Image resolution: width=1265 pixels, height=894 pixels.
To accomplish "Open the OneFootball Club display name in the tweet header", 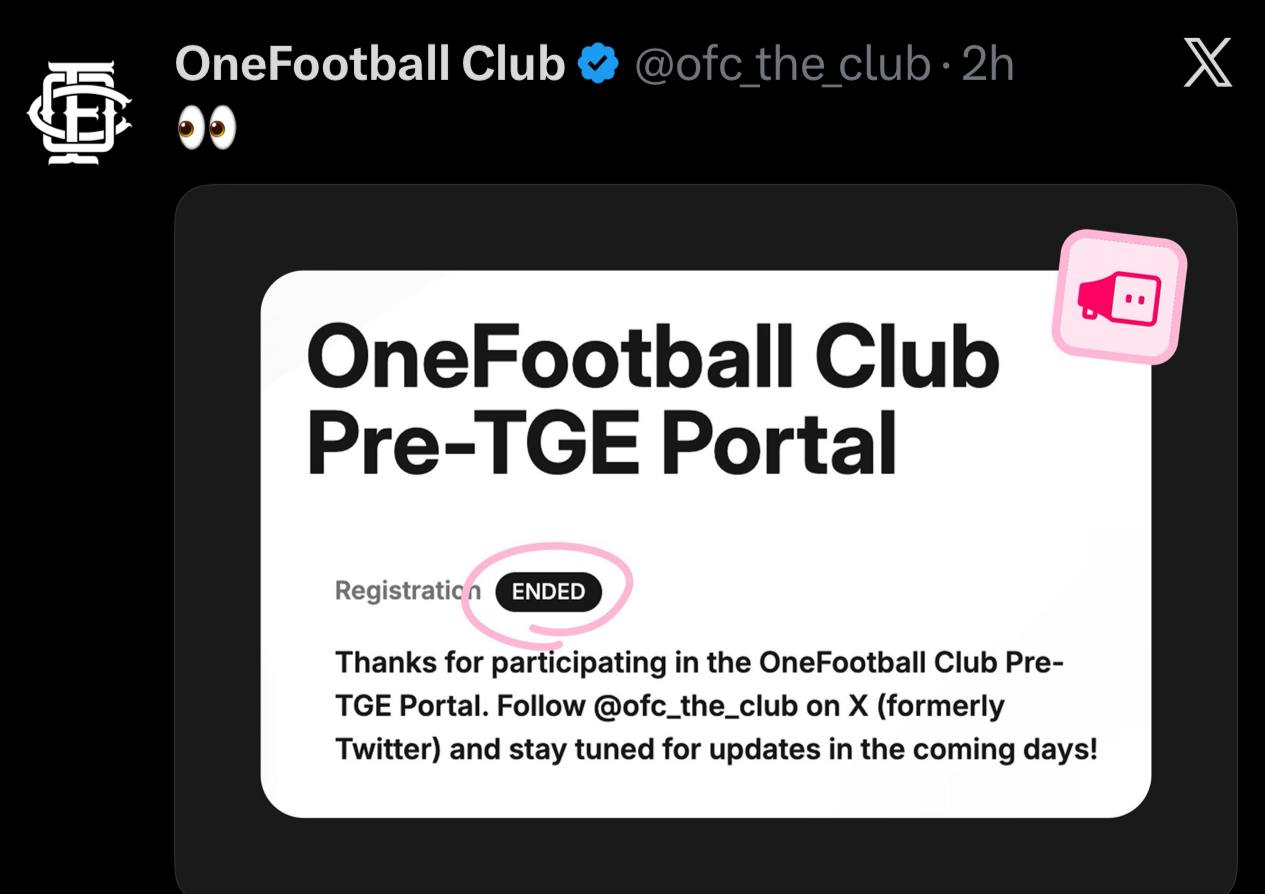I will pos(370,66).
